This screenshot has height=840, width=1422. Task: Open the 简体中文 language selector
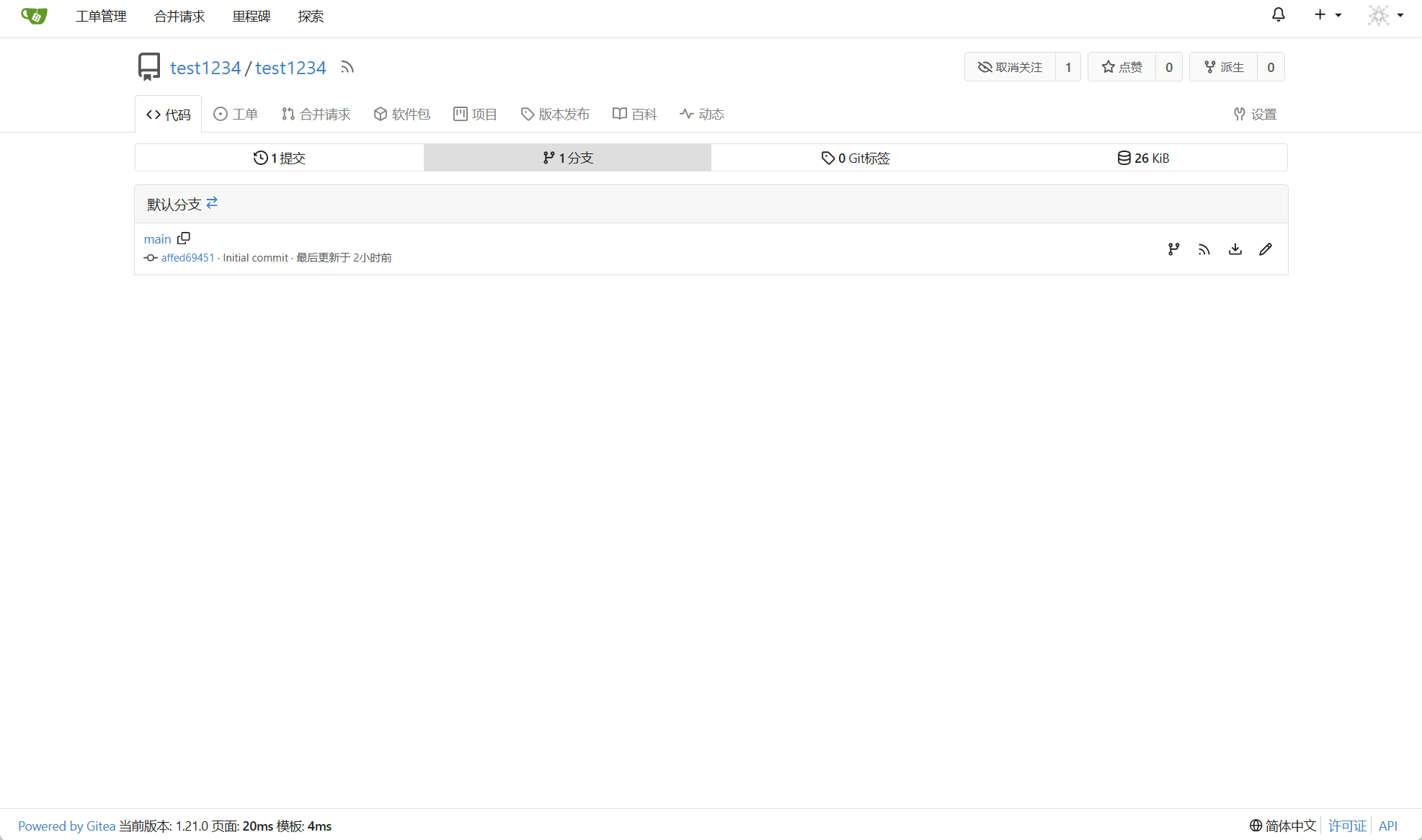pos(1283,826)
